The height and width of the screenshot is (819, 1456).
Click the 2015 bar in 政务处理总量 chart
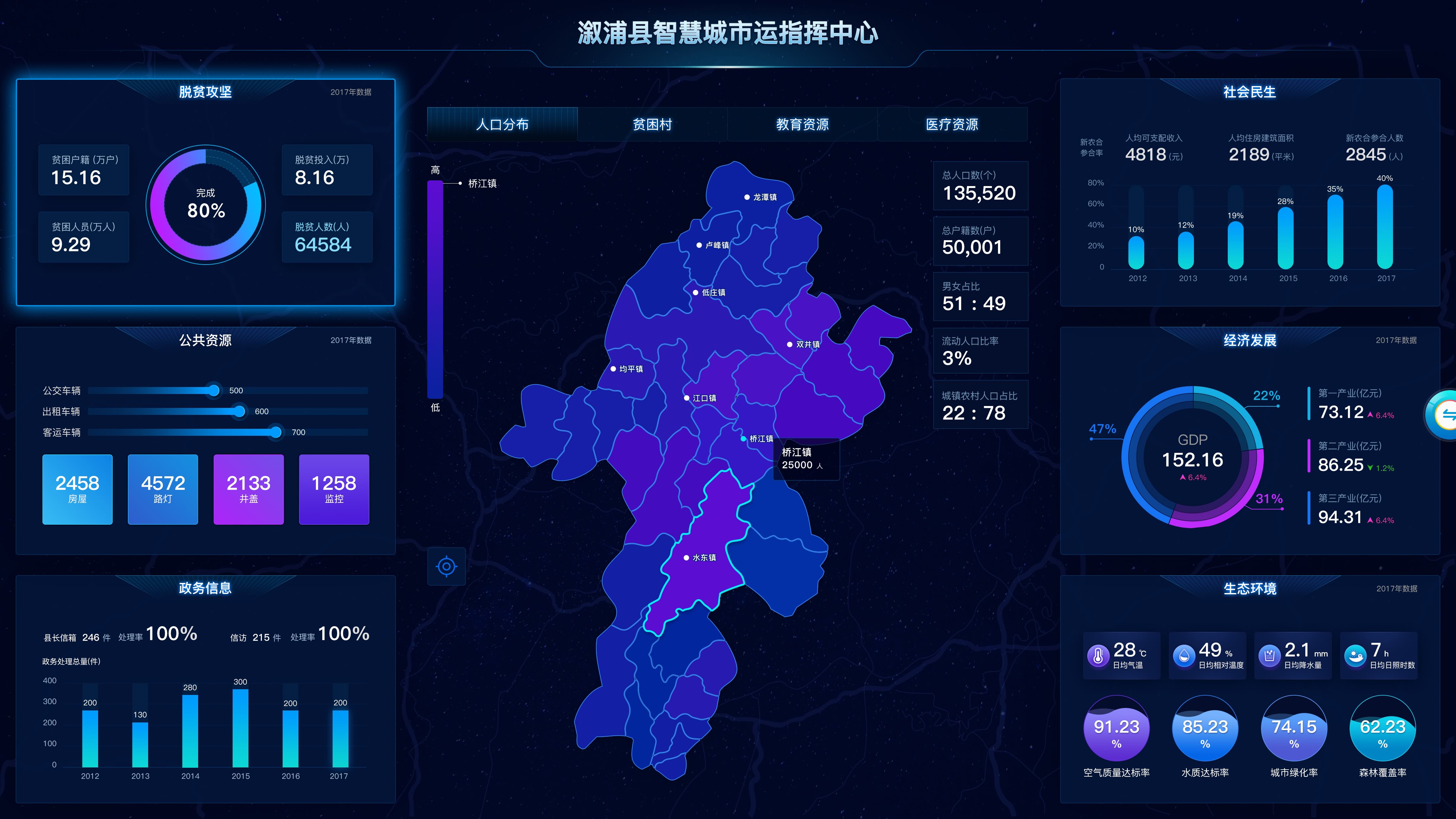point(240,728)
